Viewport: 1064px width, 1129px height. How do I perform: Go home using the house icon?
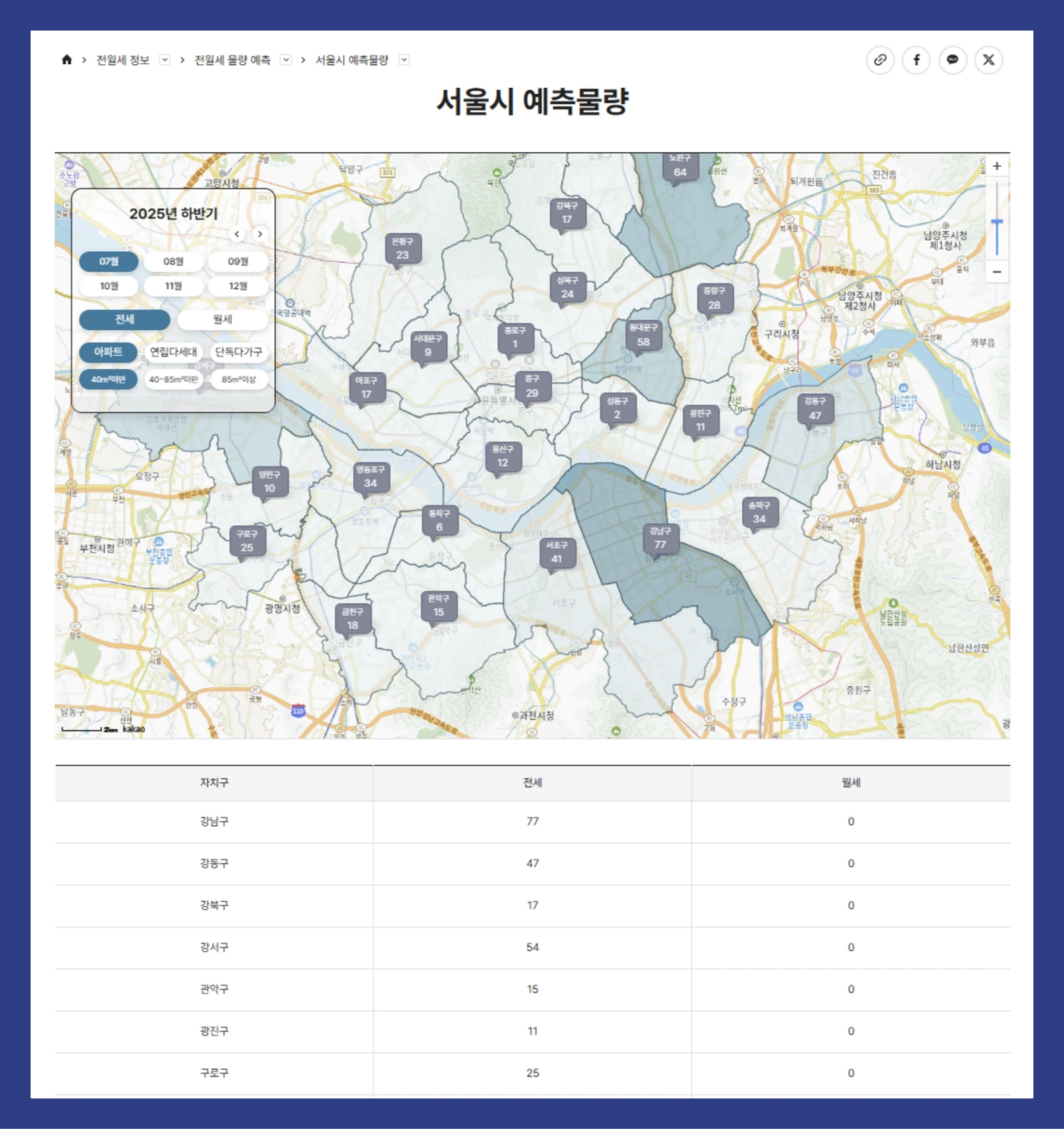(x=65, y=60)
